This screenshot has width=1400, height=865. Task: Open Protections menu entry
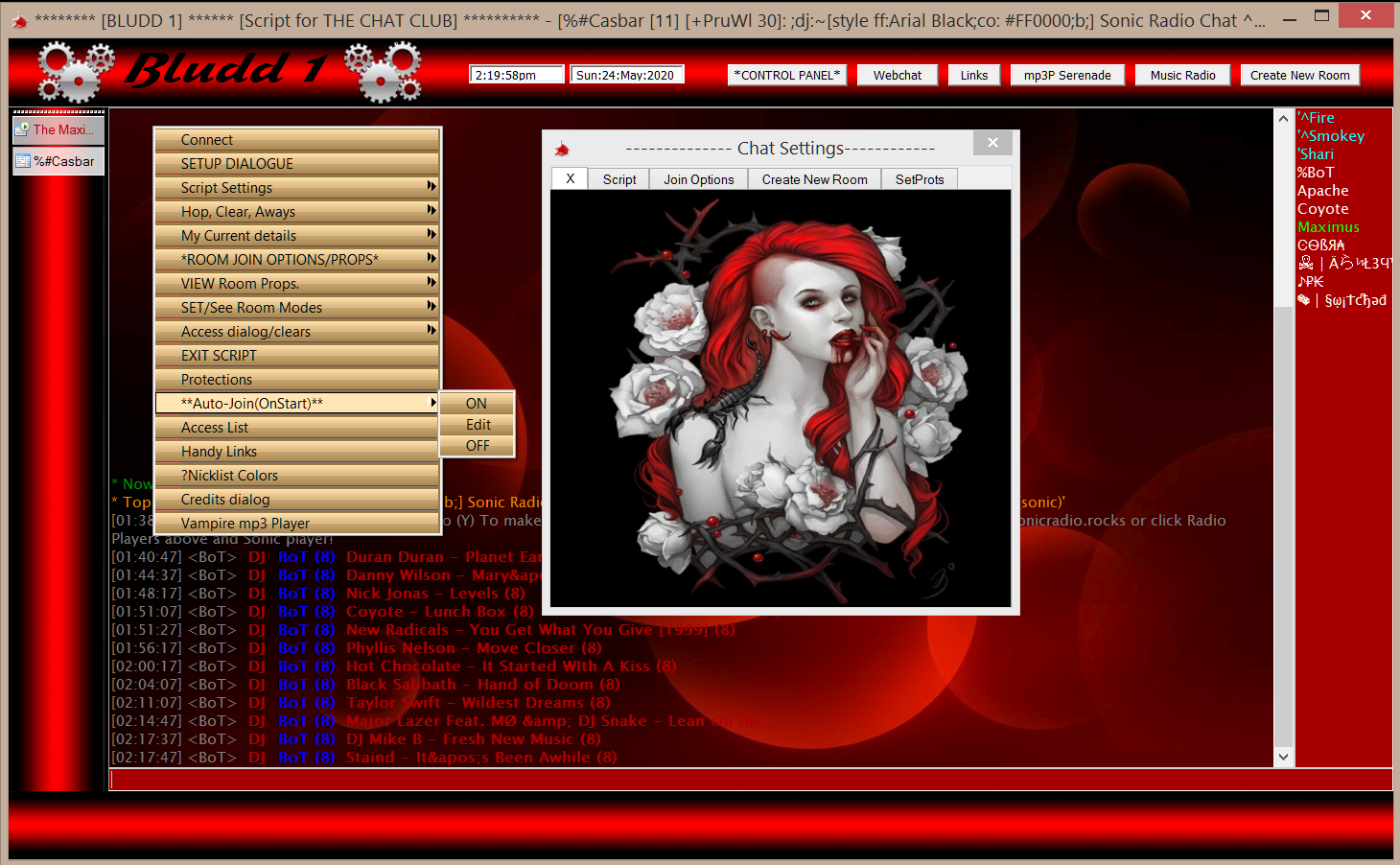click(x=297, y=380)
